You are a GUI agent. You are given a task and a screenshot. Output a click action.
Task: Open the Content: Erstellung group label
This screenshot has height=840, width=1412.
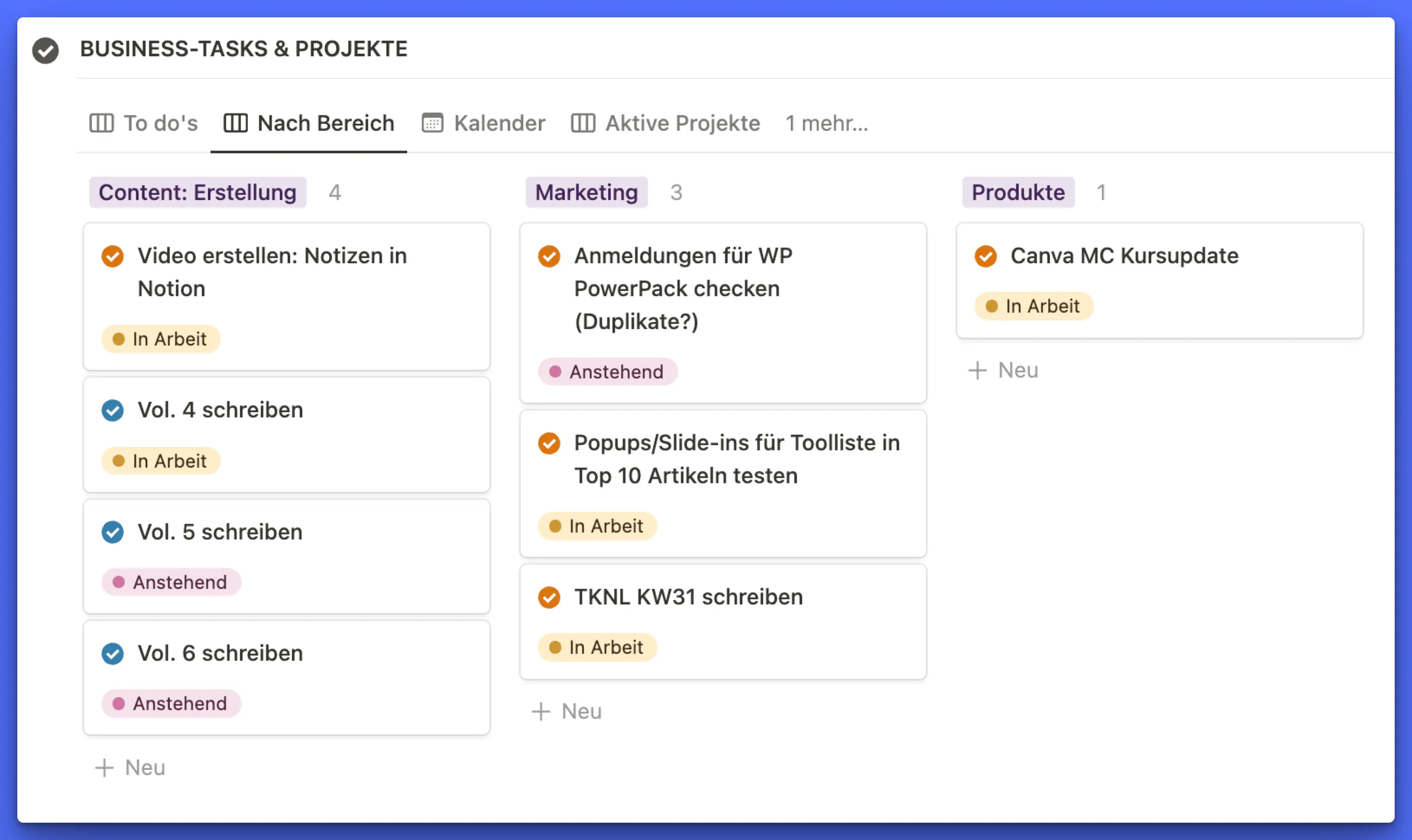click(197, 192)
